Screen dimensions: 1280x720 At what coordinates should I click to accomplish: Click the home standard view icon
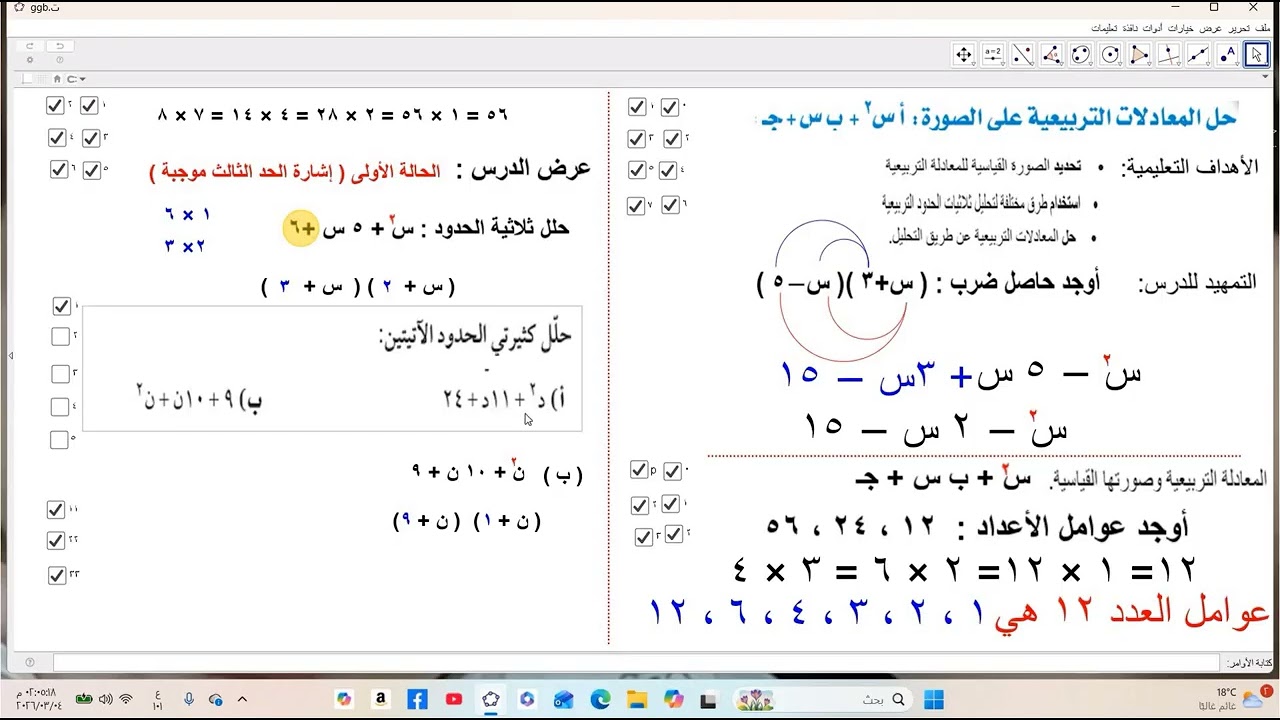tap(57, 79)
